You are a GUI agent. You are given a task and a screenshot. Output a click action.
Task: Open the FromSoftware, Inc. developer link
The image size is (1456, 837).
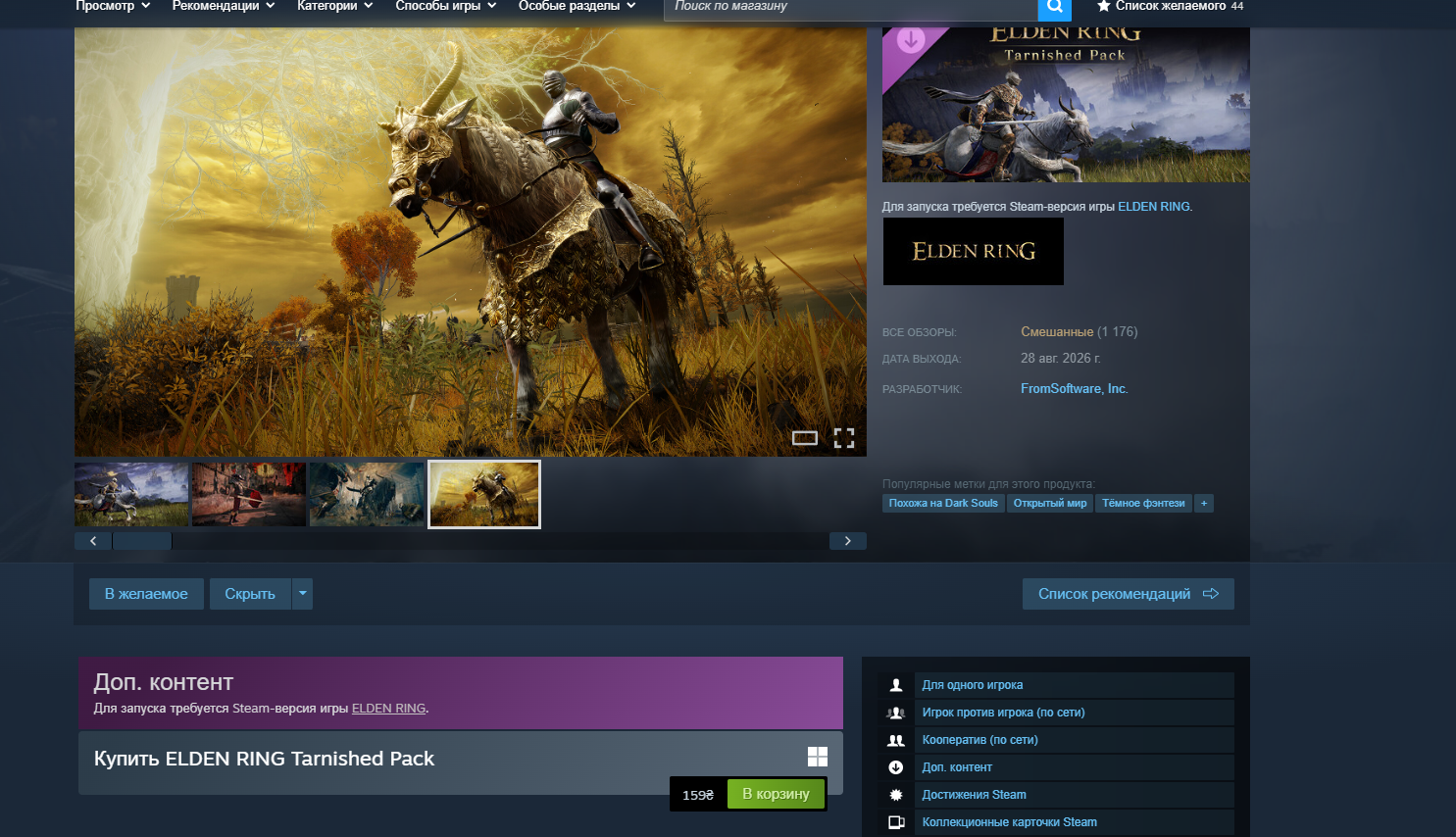pos(1075,389)
